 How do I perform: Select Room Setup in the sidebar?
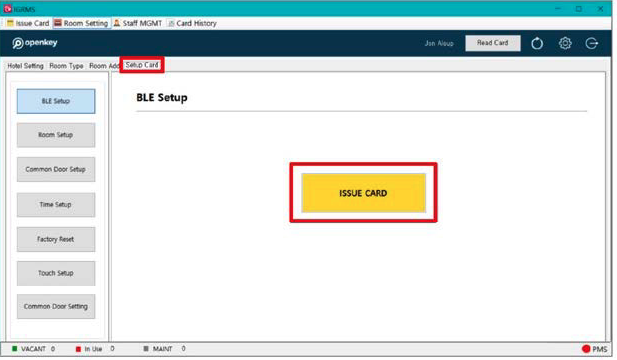click(x=56, y=135)
